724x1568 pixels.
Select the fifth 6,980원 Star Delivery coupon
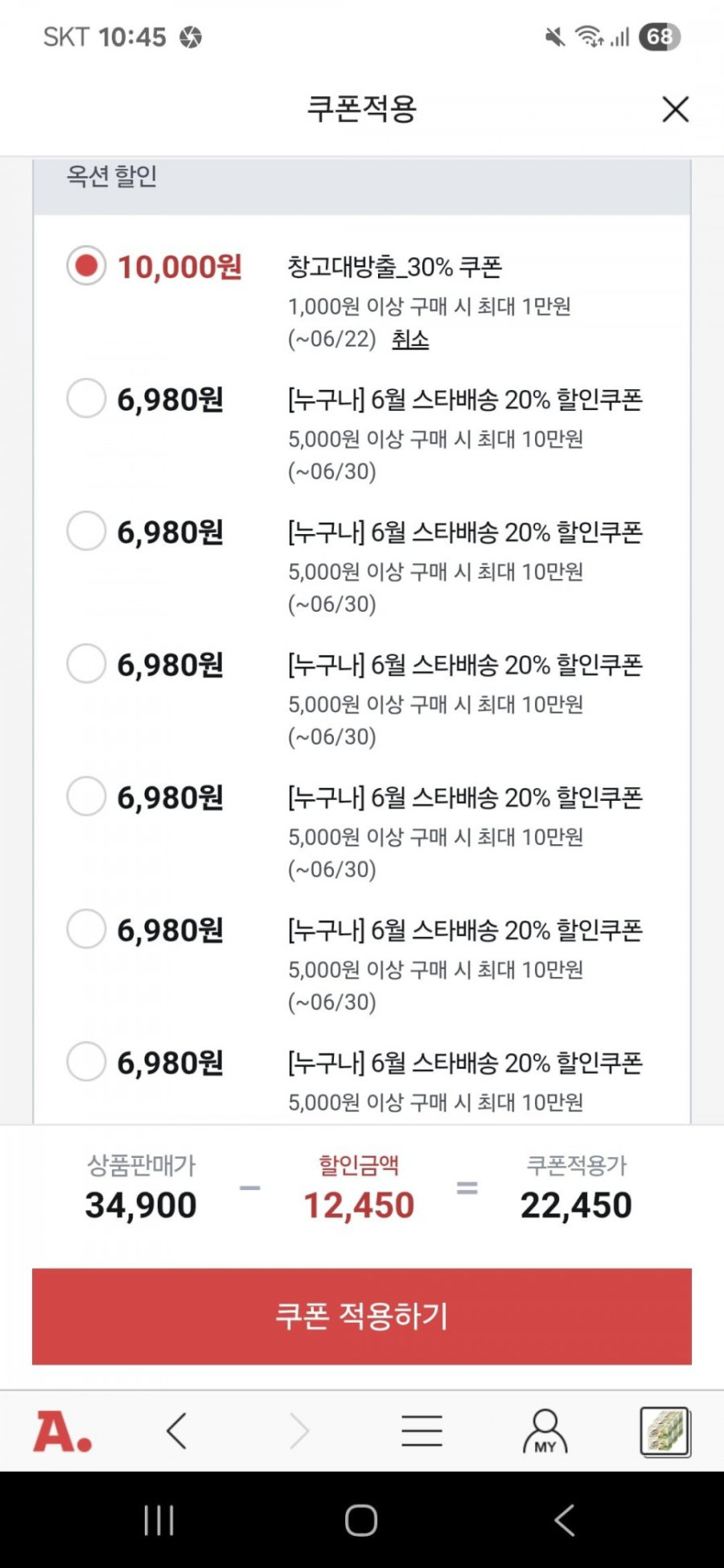pyautogui.click(x=86, y=929)
